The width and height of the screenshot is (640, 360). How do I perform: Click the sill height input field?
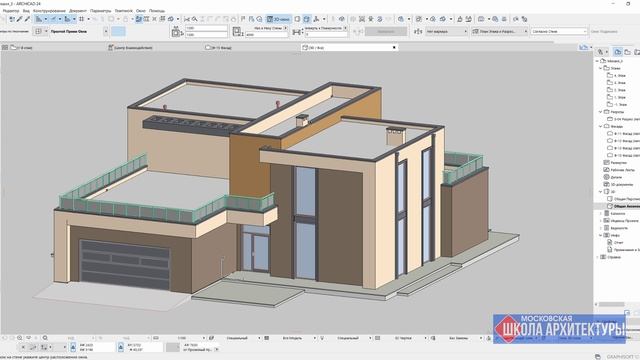[266, 35]
